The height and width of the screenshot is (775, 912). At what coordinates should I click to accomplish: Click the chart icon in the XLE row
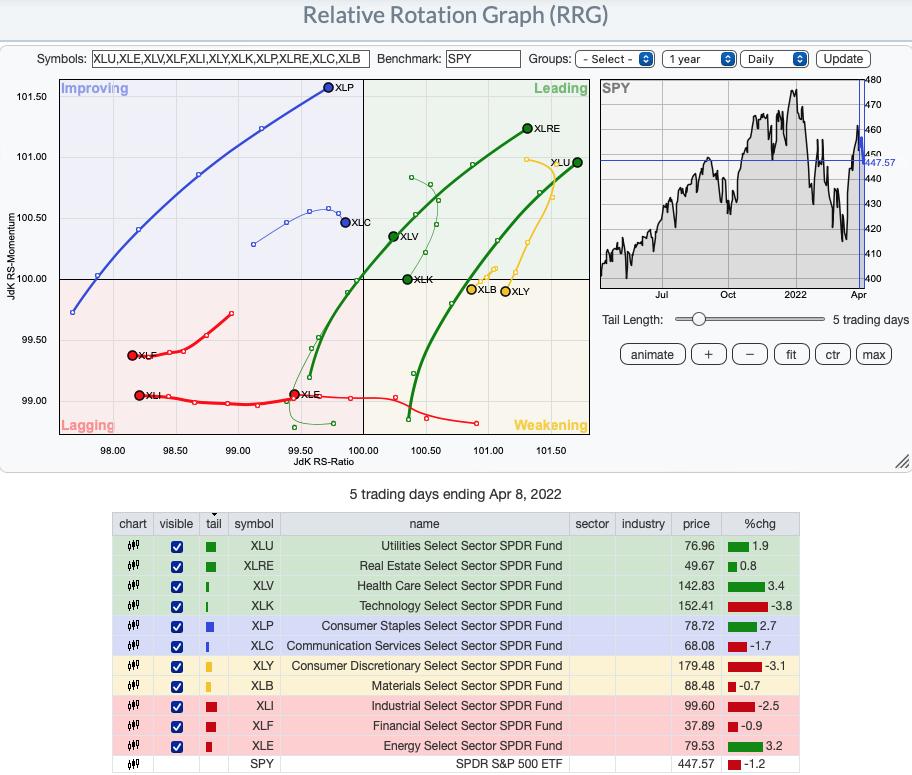coord(132,746)
